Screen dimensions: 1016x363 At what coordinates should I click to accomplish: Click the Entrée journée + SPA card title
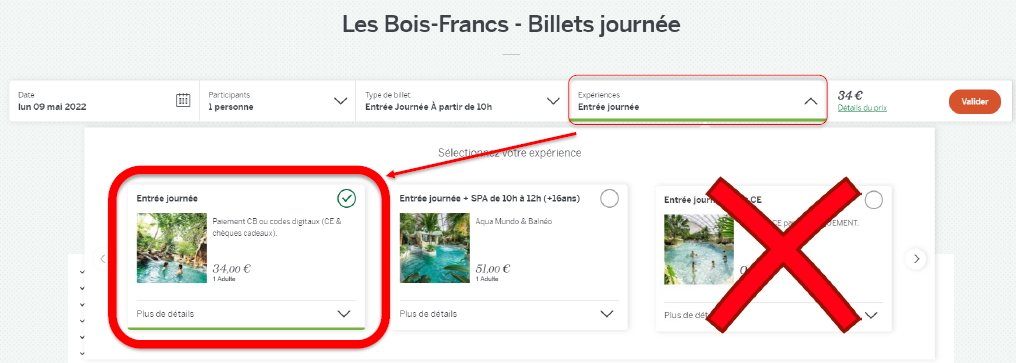[x=490, y=198]
